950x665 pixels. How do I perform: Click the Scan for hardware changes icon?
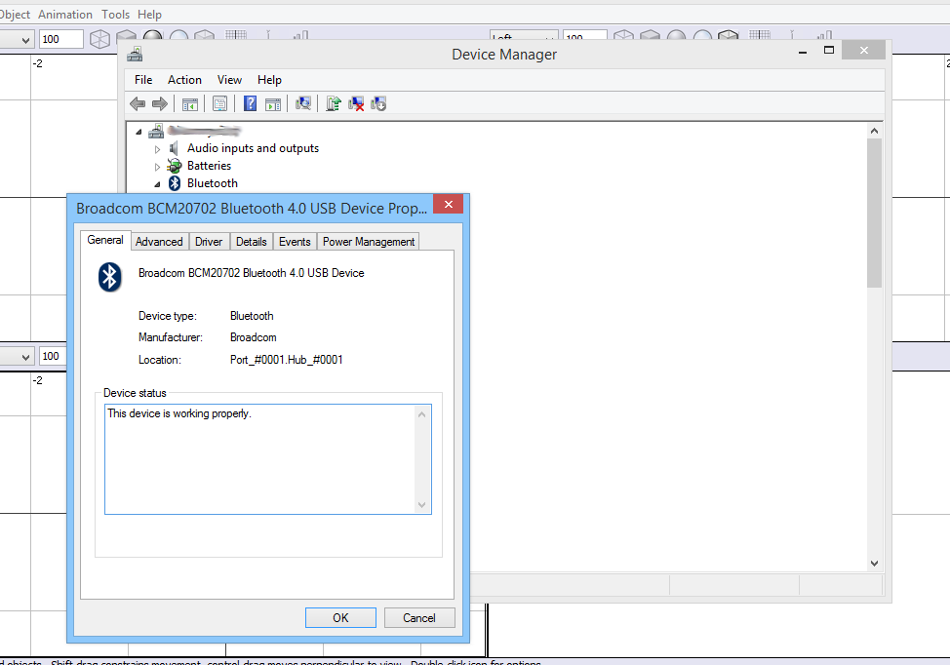(303, 104)
